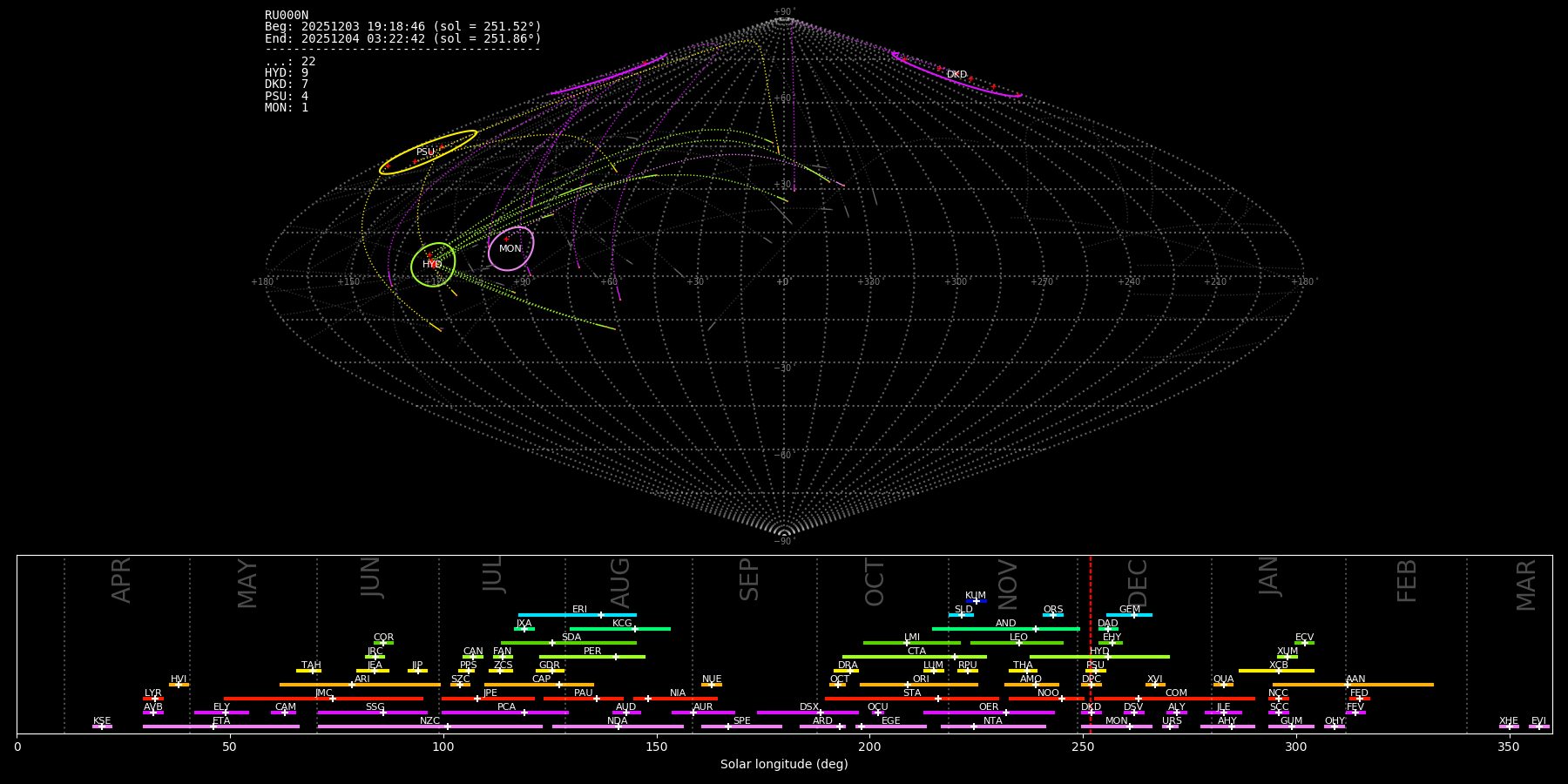Select the LYR shower label in timeline
This screenshot has height=784, width=1568.
[153, 693]
